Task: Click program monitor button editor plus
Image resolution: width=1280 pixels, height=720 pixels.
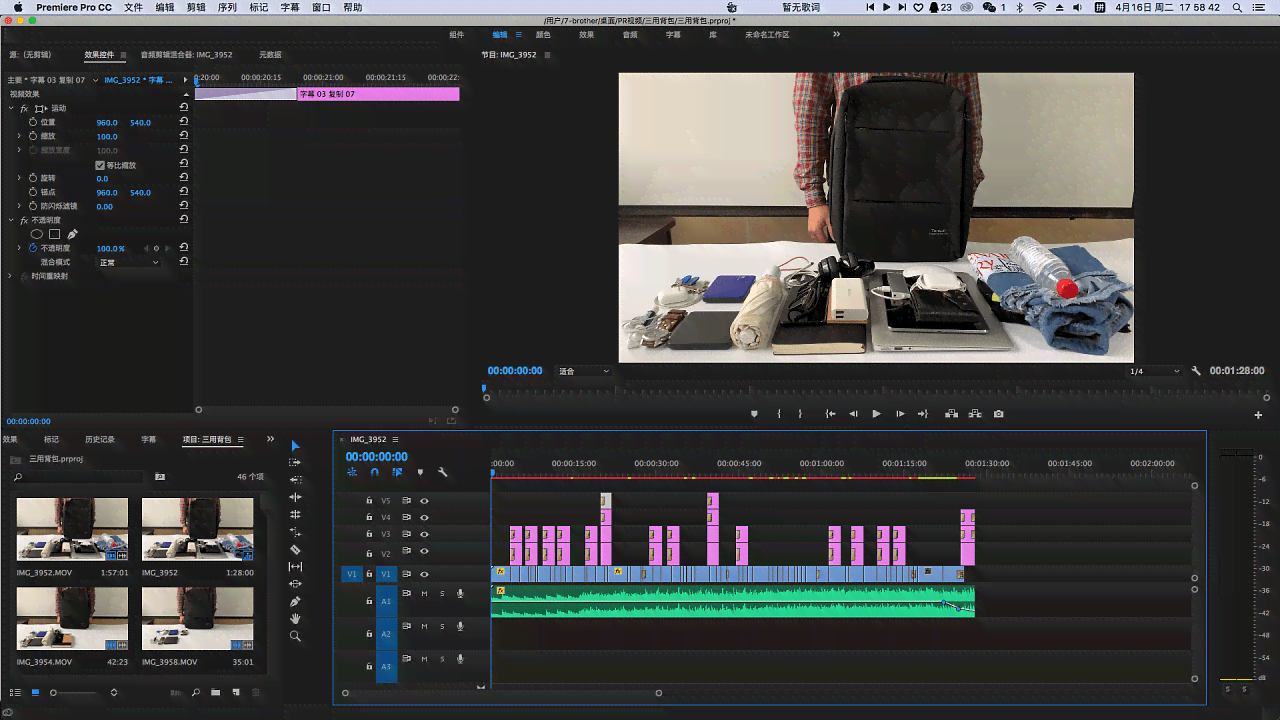Action: pyautogui.click(x=1258, y=415)
